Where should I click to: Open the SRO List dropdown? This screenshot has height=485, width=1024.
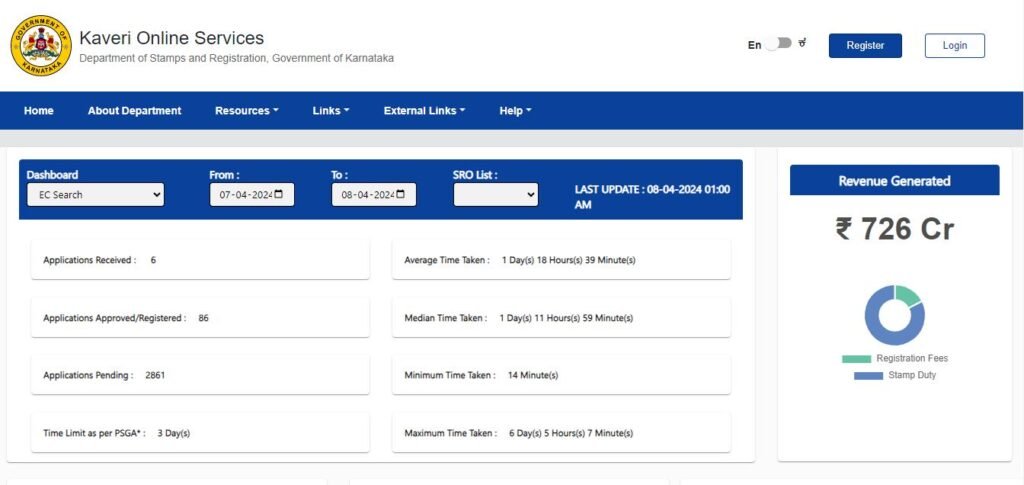click(x=496, y=195)
